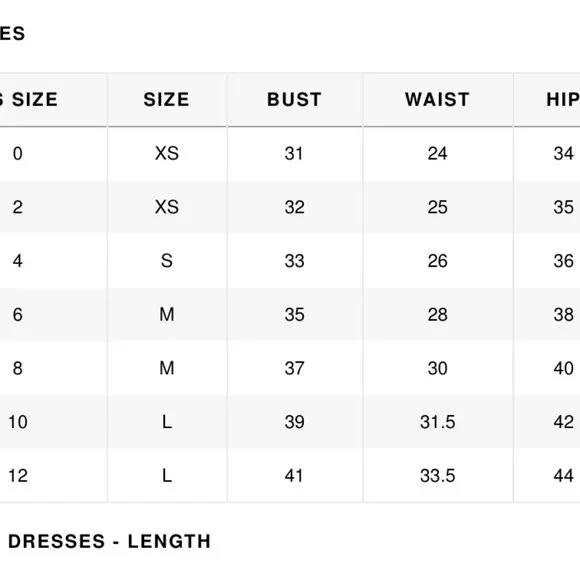The width and height of the screenshot is (580, 580).
Task: Click the DRESSES - LENGTH heading
Action: tap(109, 542)
